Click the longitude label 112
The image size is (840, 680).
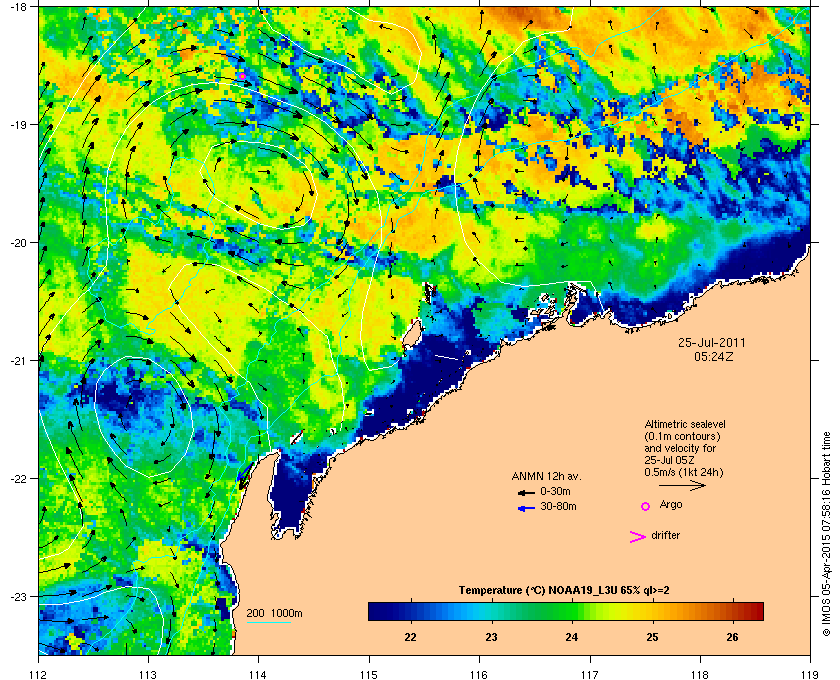coord(39,675)
